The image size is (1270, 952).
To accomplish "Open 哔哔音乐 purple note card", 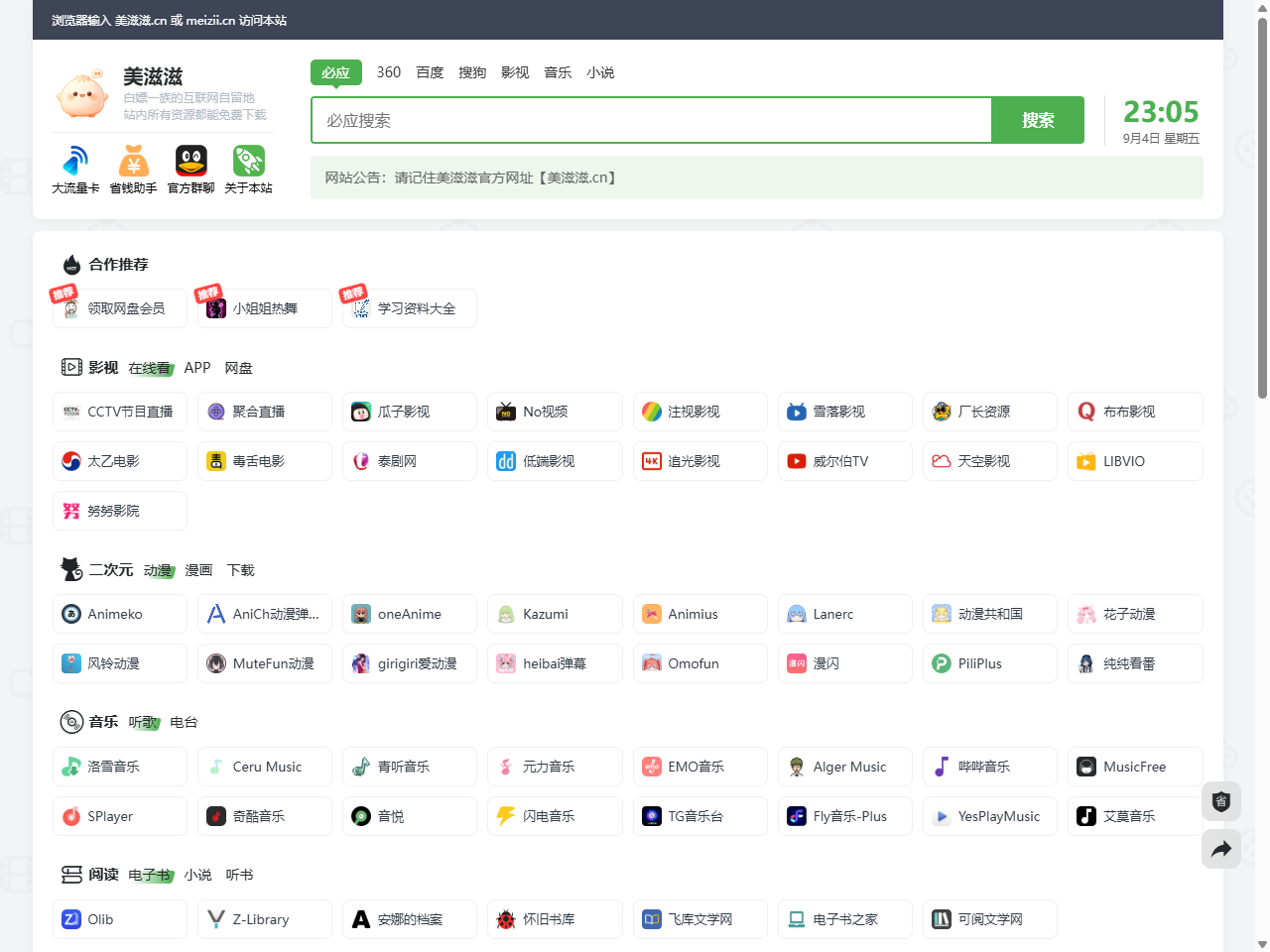I will coord(990,767).
